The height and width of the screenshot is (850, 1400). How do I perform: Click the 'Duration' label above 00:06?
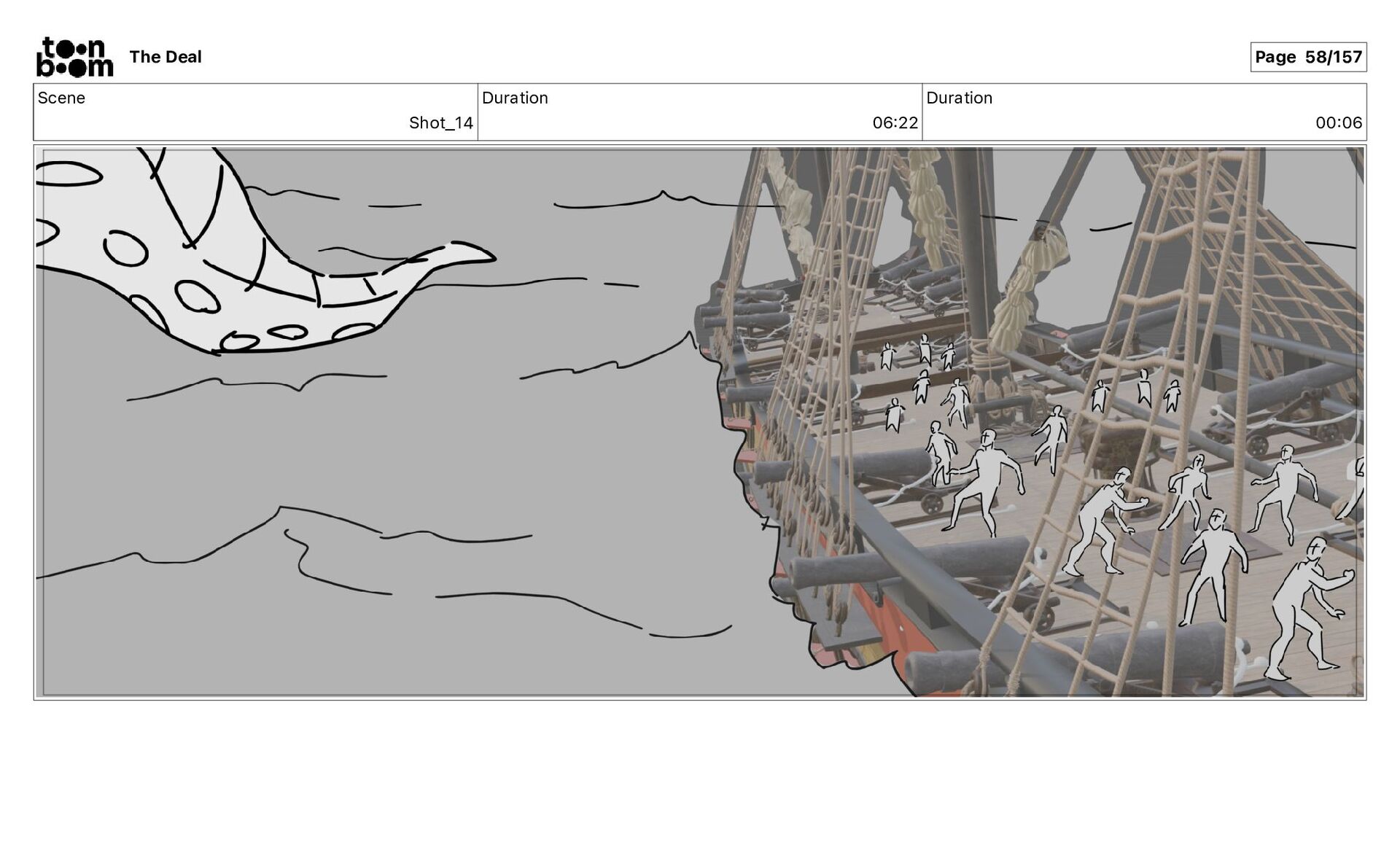959,98
